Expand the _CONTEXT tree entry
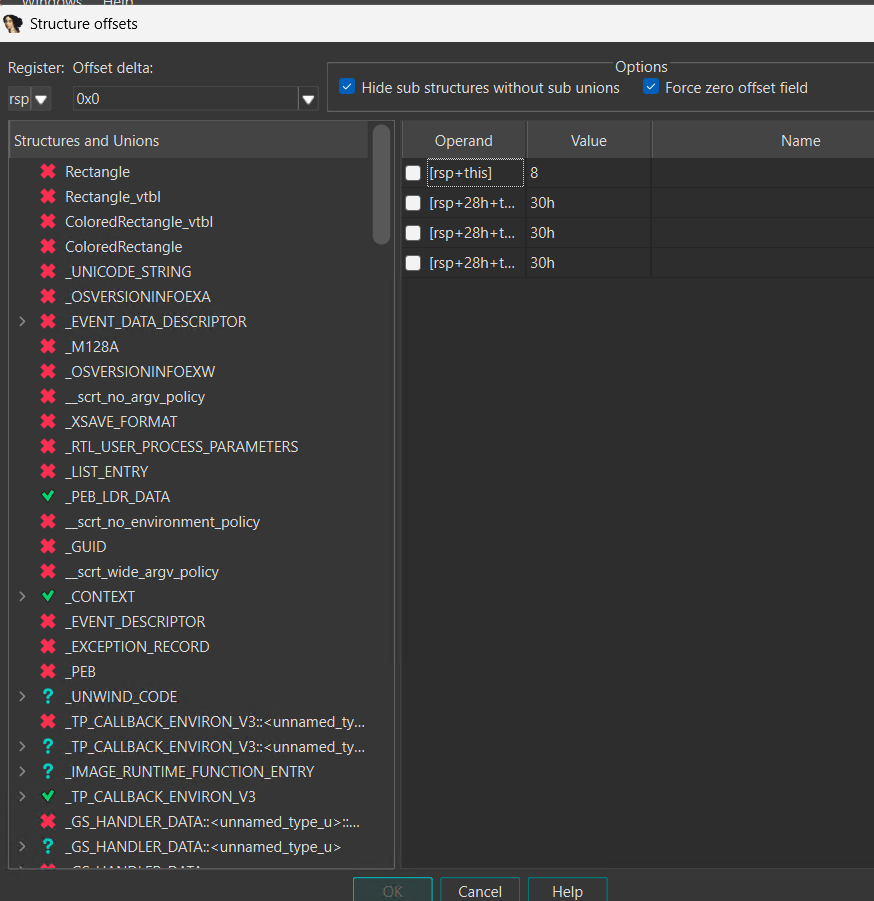 pos(22,596)
